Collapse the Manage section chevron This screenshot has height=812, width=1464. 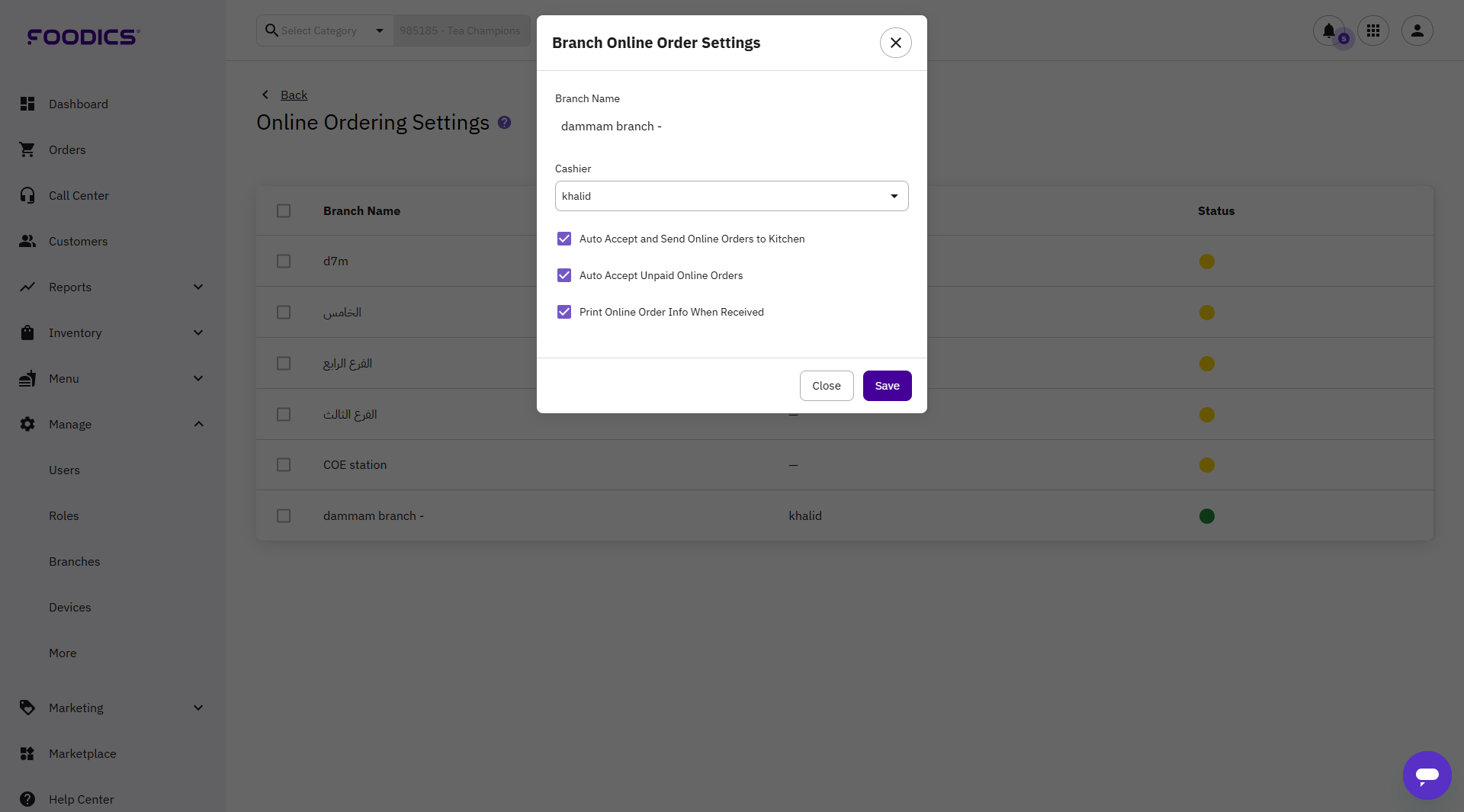coord(198,424)
